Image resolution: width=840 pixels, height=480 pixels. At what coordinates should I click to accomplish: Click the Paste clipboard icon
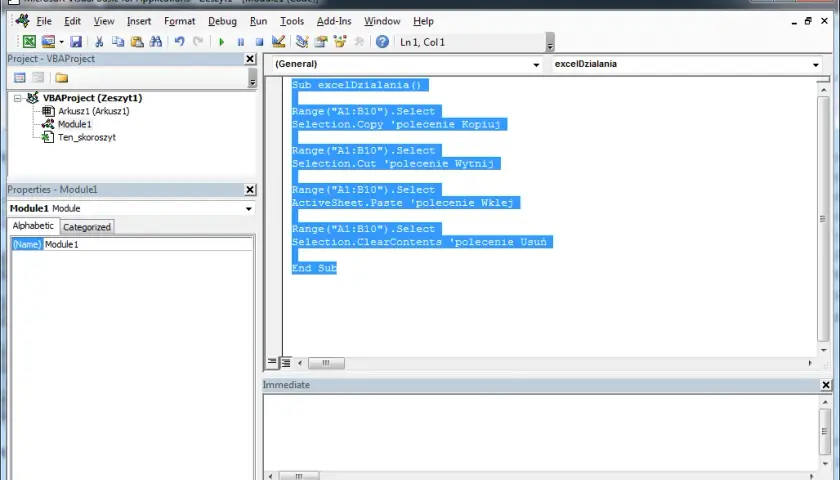pos(137,42)
